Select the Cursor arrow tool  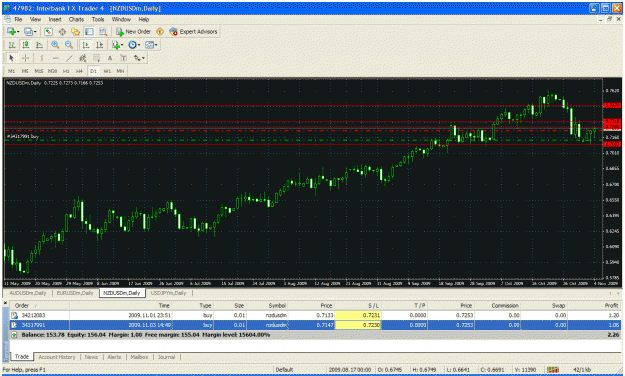[11, 58]
